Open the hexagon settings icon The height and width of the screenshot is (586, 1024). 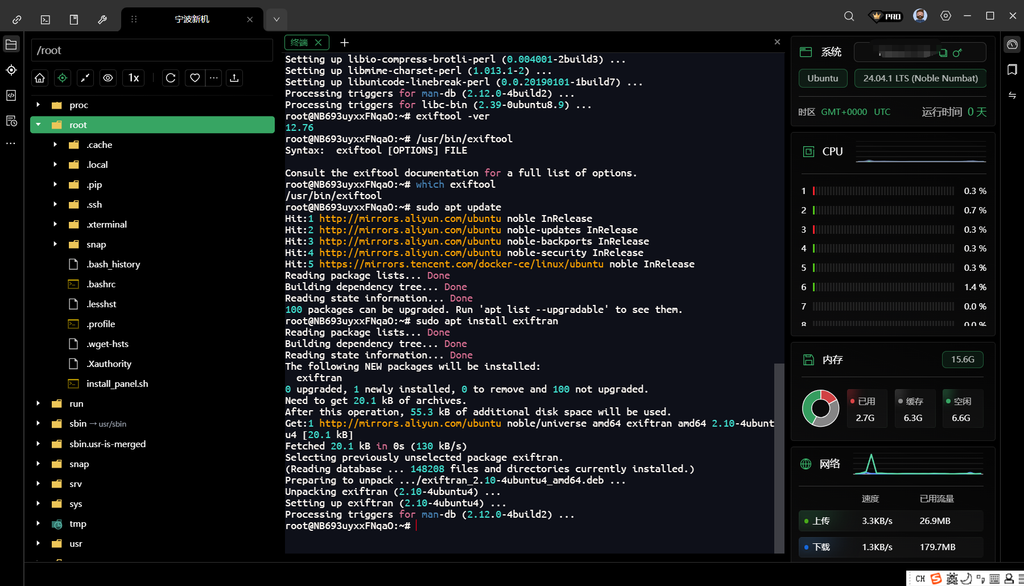point(946,16)
